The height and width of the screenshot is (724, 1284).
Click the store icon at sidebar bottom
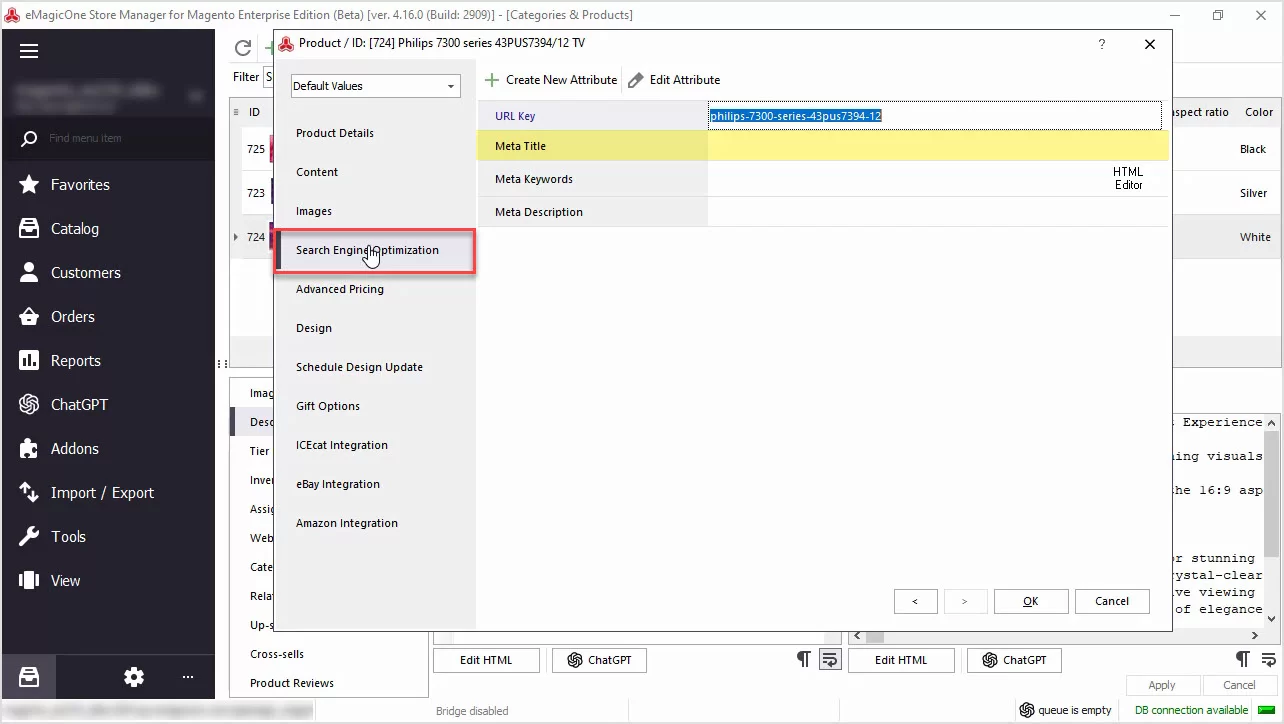pyautogui.click(x=29, y=677)
